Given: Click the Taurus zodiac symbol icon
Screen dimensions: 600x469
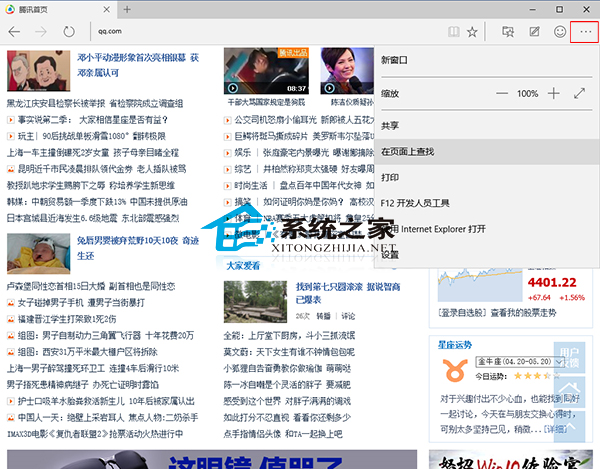Looking at the screenshot, I should click(x=455, y=370).
